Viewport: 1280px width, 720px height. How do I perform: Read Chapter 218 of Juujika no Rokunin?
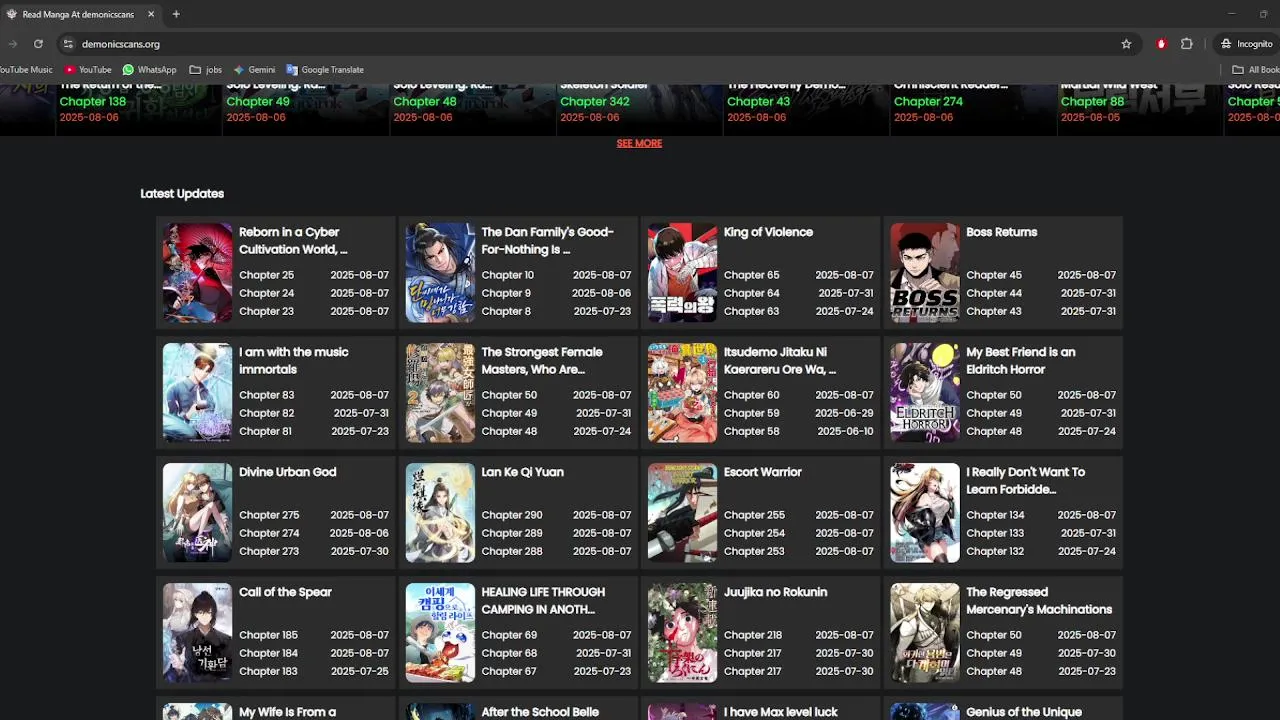(x=753, y=635)
